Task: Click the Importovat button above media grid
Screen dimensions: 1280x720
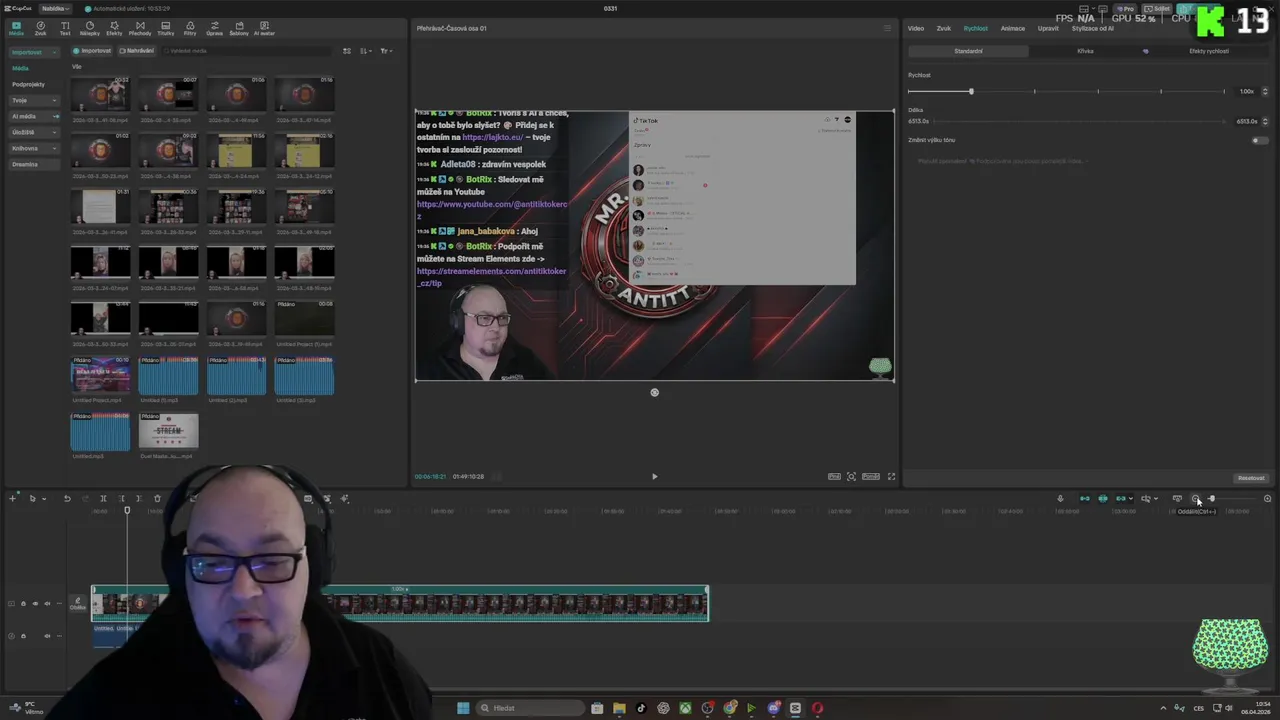Action: click(x=92, y=51)
